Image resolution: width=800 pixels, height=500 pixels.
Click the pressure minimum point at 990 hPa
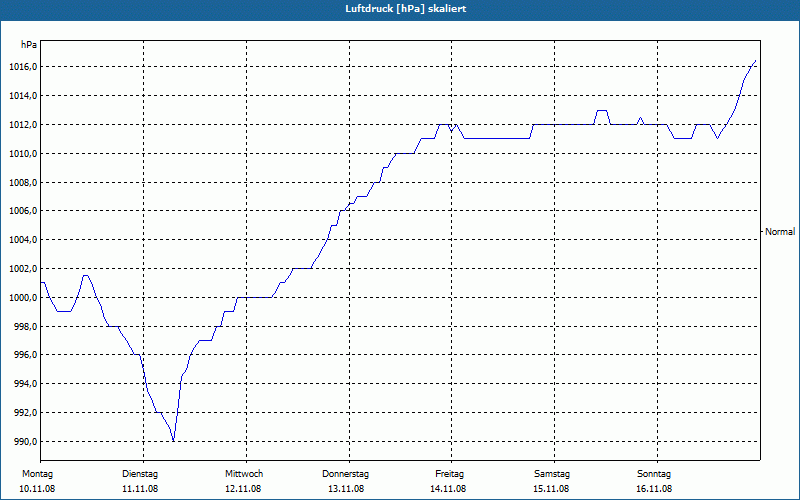pyautogui.click(x=173, y=440)
